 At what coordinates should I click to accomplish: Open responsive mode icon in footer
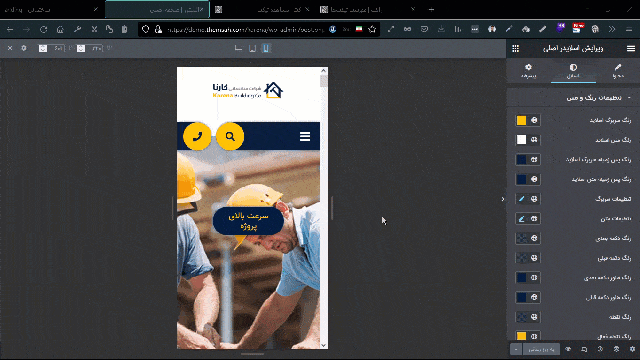click(584, 349)
